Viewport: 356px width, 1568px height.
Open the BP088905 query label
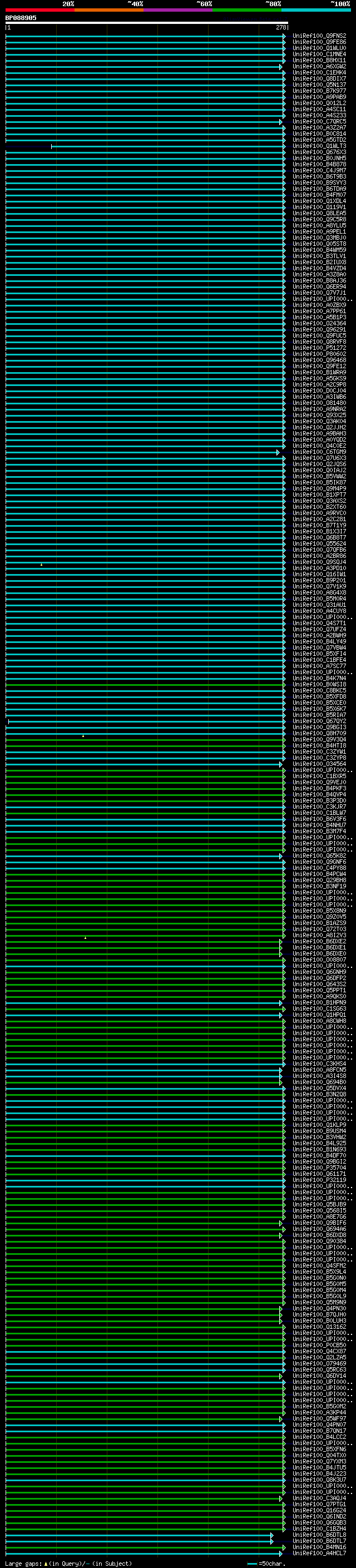[x=21, y=18]
